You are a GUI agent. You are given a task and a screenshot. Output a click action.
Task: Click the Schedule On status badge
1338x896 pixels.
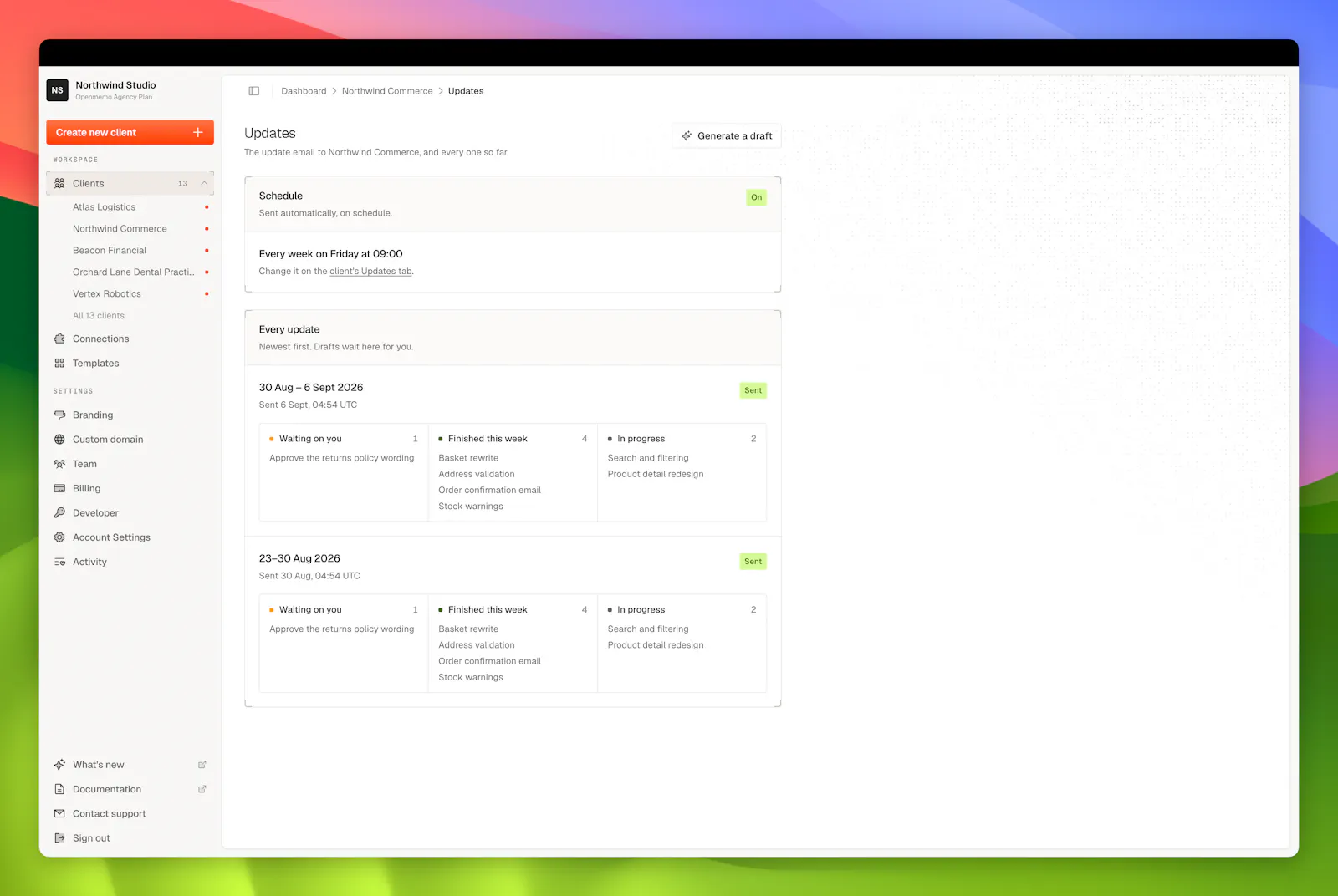756,198
